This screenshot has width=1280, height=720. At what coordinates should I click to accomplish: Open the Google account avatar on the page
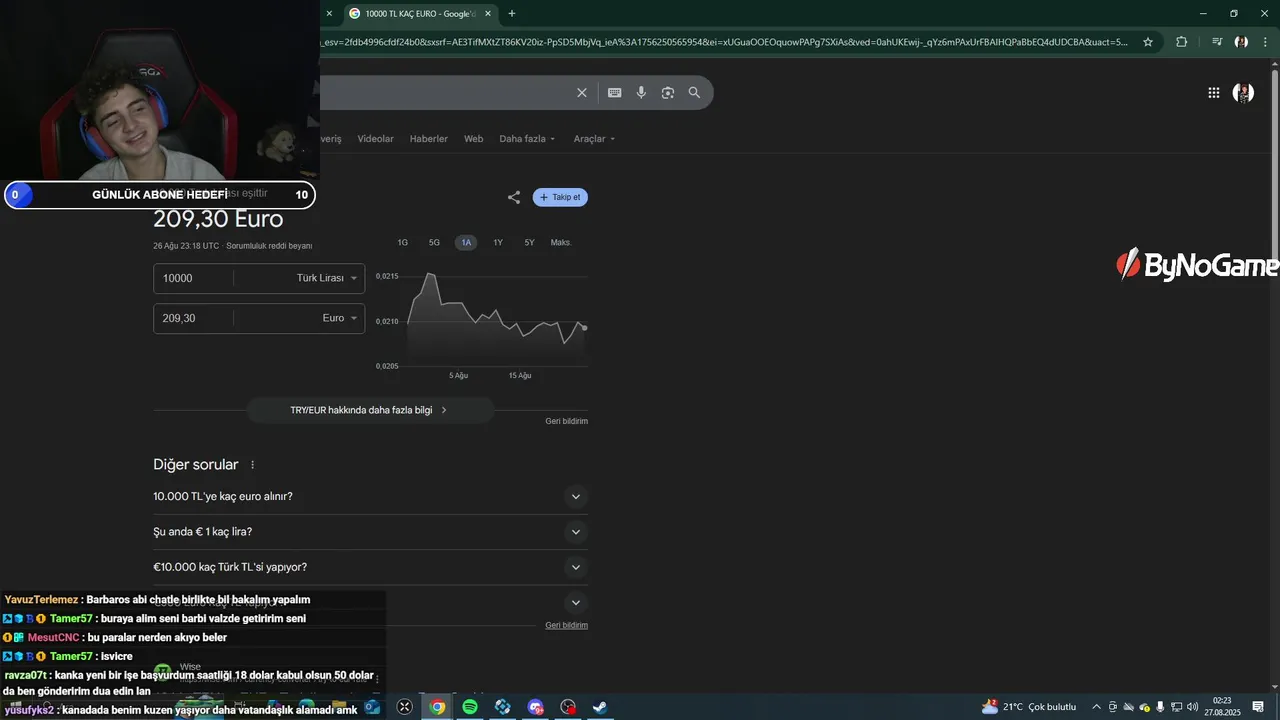[1243, 93]
